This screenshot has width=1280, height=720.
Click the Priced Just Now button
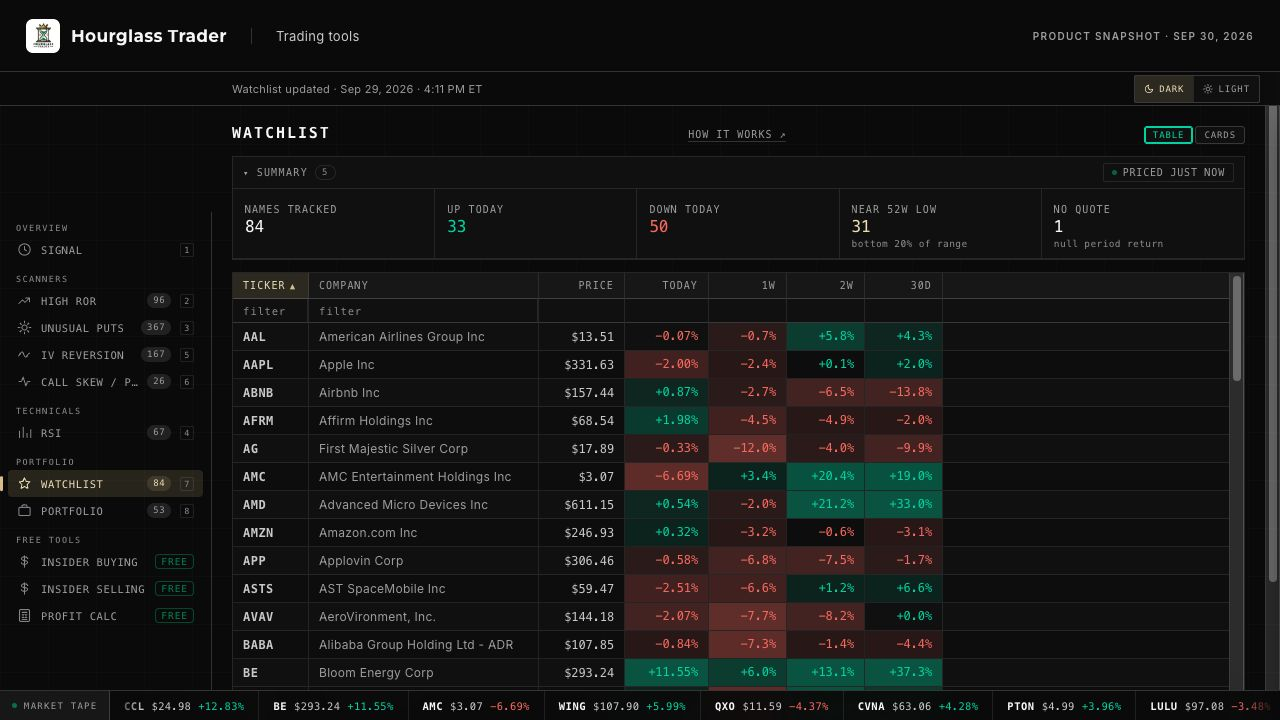(x=1168, y=172)
